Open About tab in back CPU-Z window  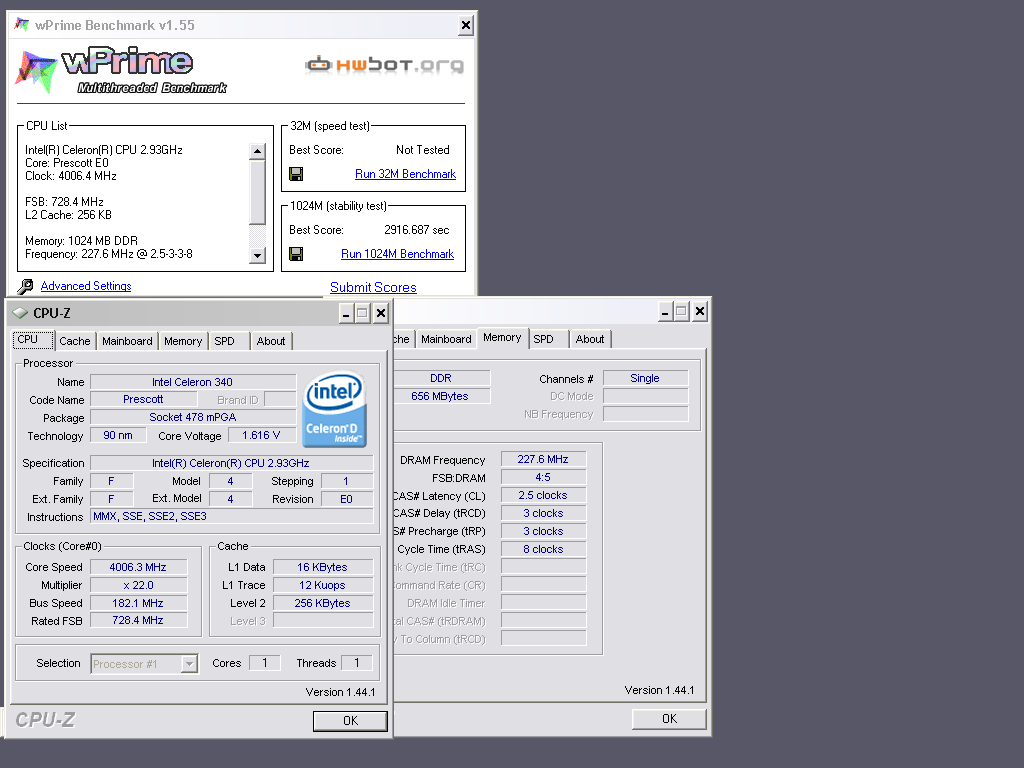590,339
